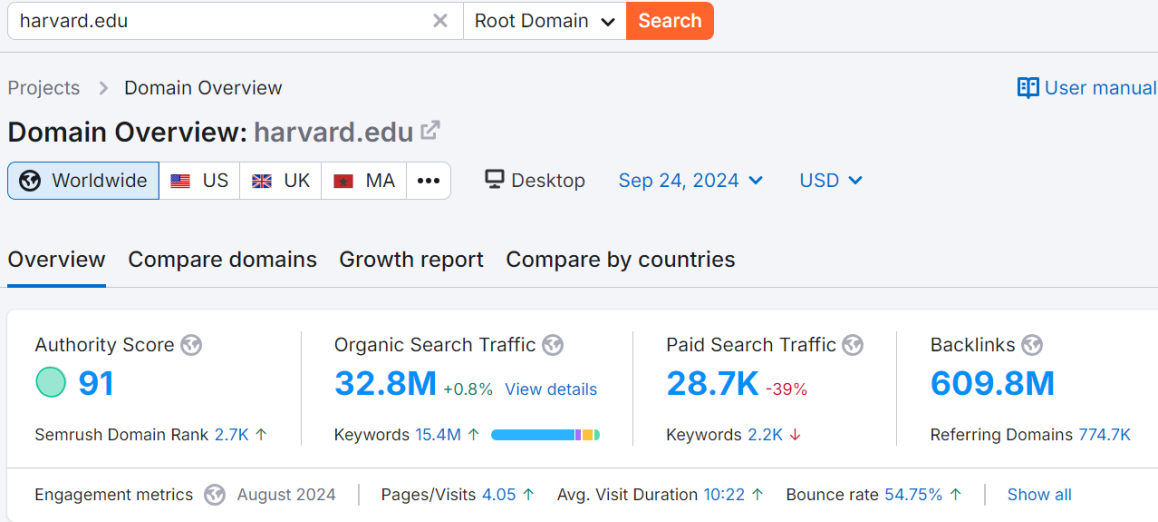This screenshot has height=522, width=1158.
Task: Select the Worldwide database toggle
Action: (x=83, y=181)
